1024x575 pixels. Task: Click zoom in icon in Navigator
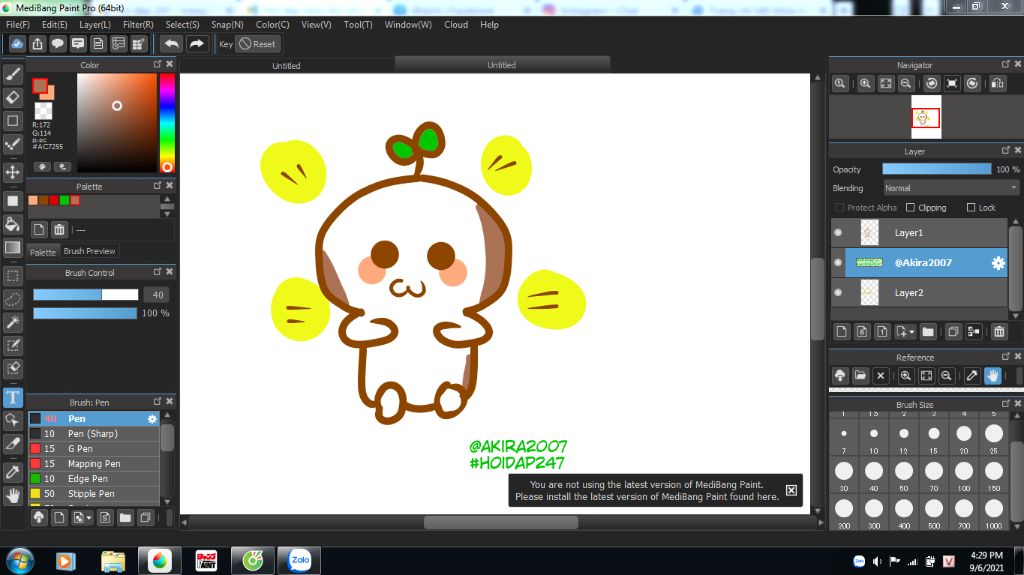click(x=865, y=84)
